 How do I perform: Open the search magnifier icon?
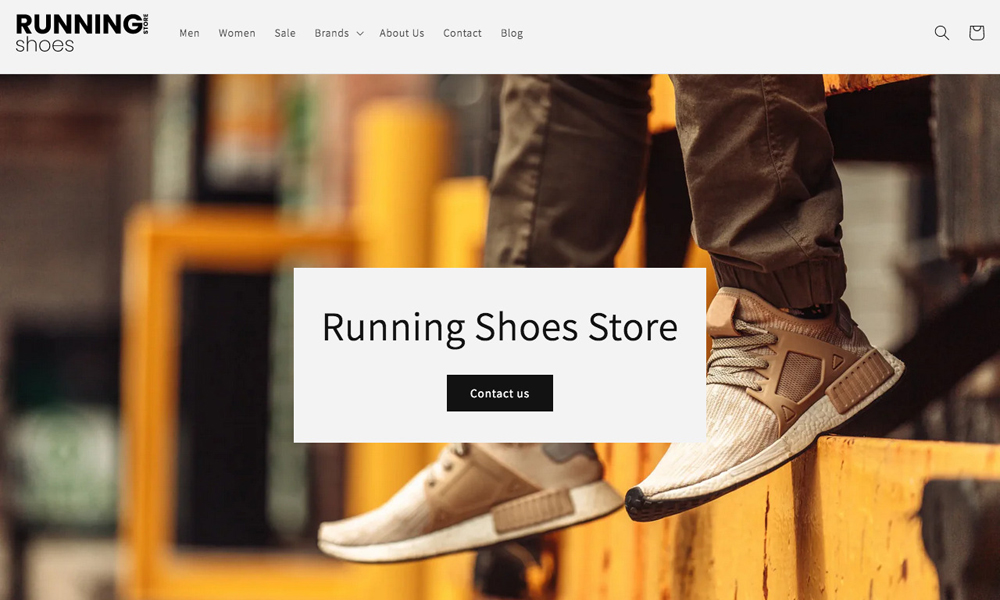[x=941, y=33]
